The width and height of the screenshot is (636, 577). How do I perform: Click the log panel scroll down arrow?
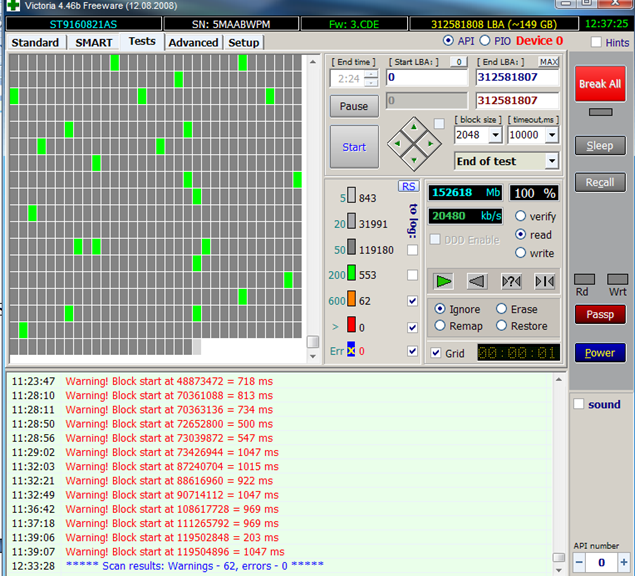(x=559, y=570)
